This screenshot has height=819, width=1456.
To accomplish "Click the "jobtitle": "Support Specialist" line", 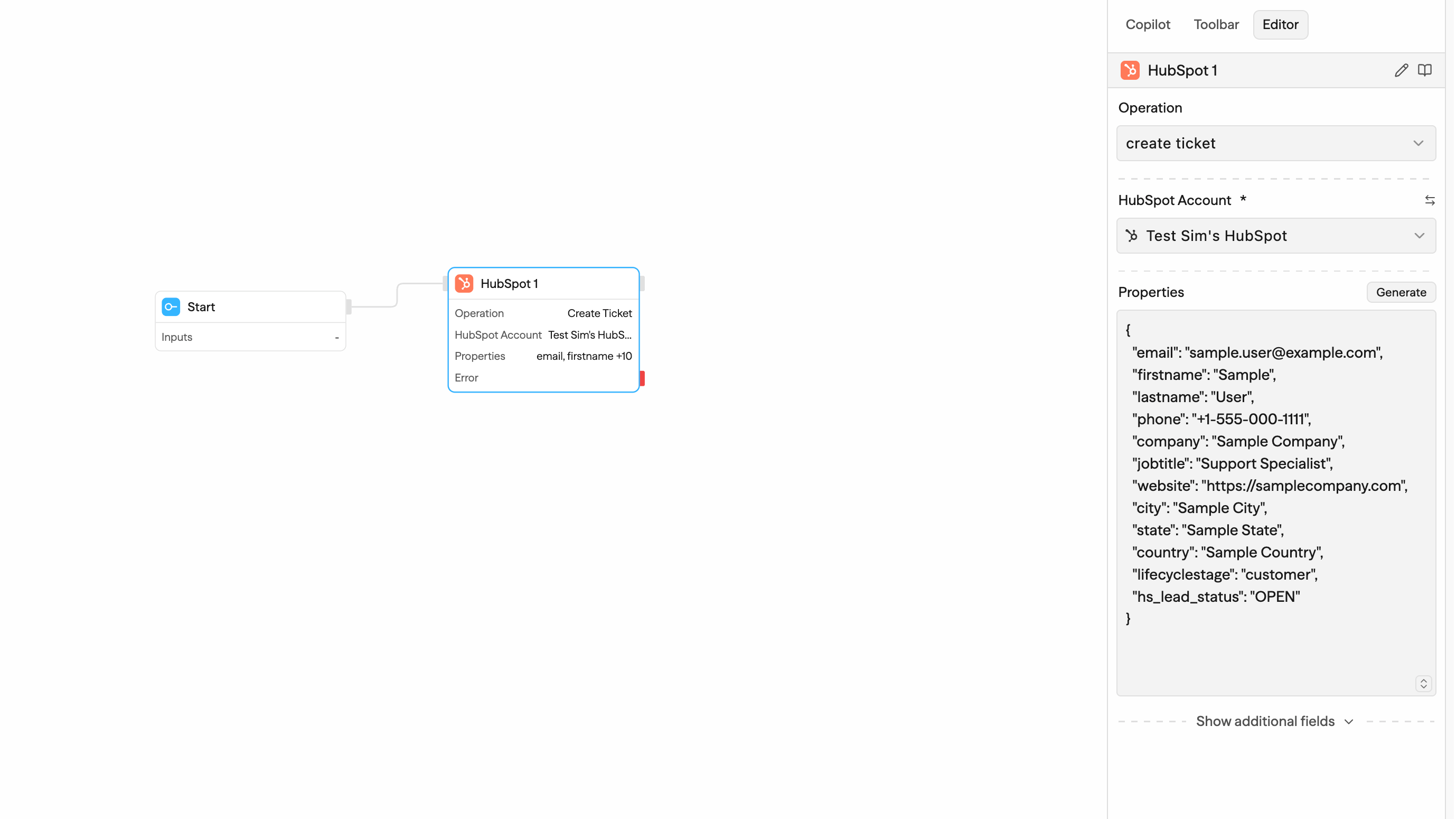I will pyautogui.click(x=1232, y=463).
